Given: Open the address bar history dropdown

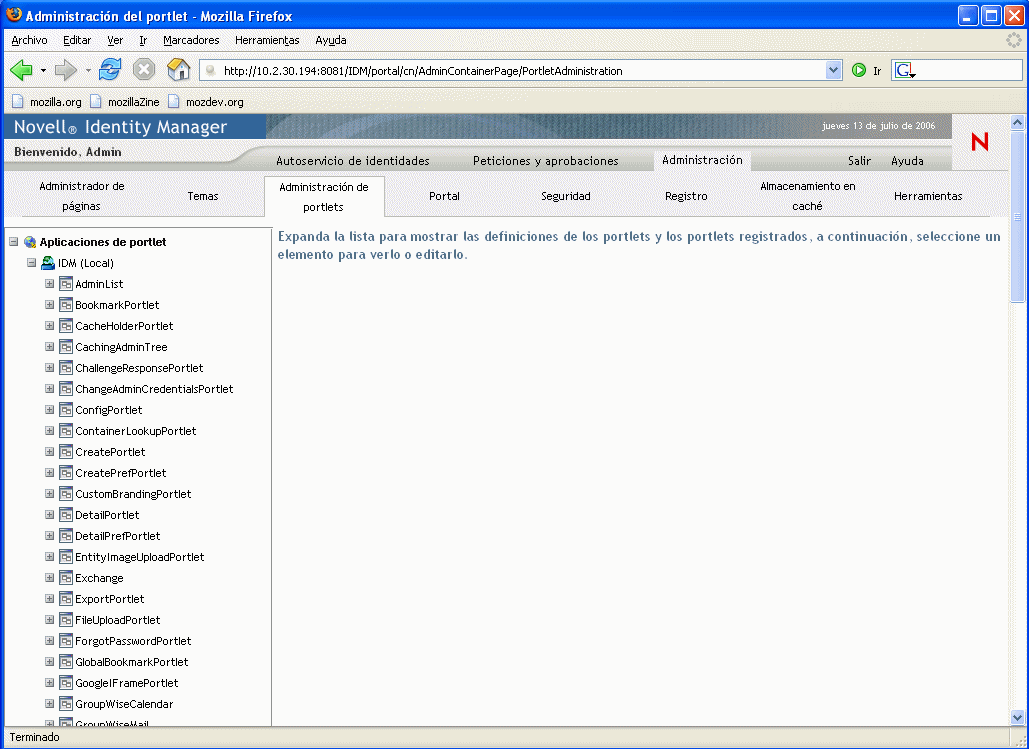Looking at the screenshot, I should click(833, 70).
